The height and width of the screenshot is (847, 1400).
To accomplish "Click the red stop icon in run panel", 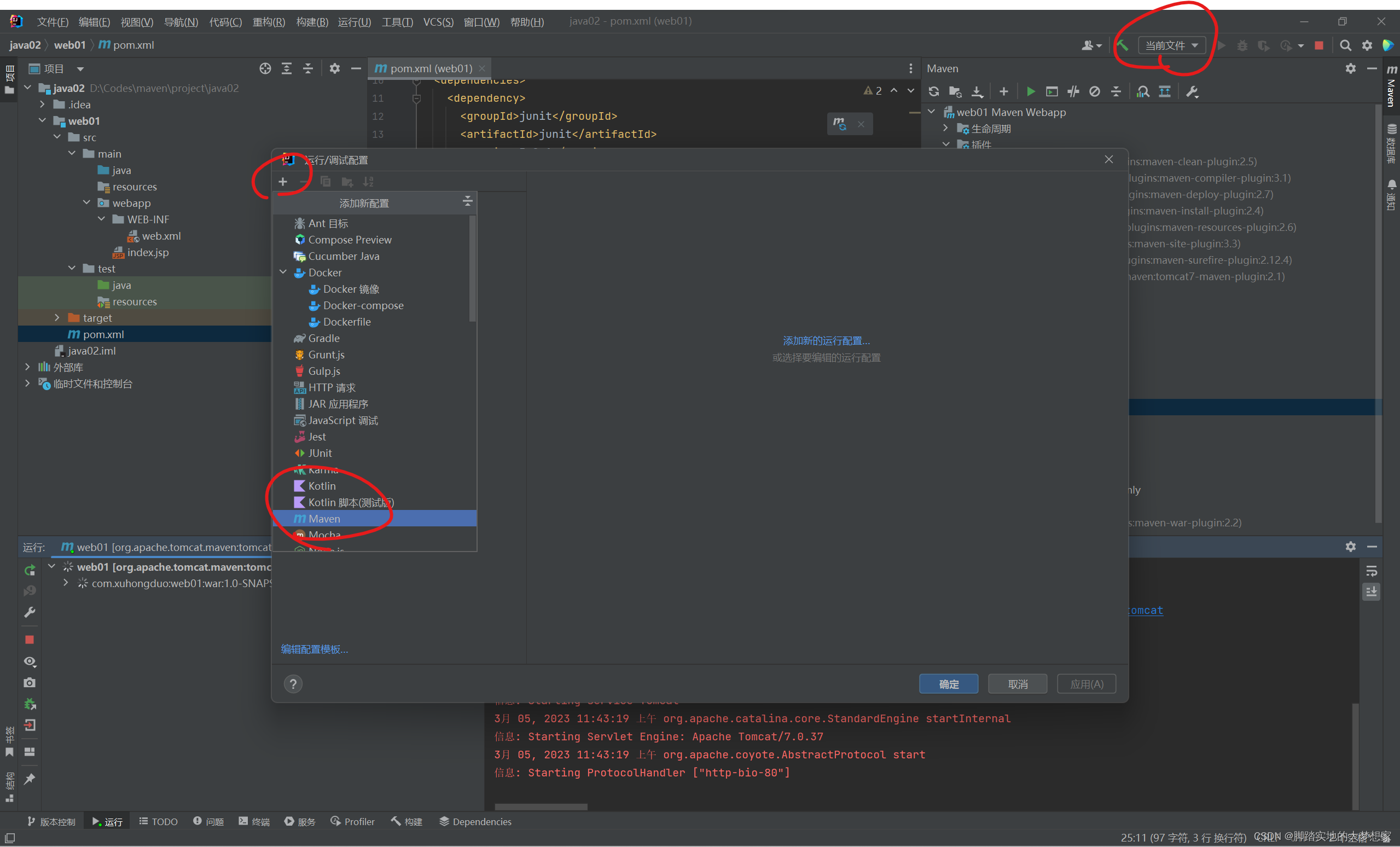I will (x=30, y=640).
